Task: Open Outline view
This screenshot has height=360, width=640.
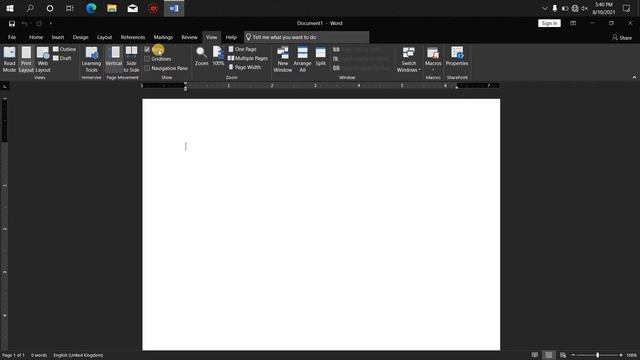Action: (x=64, y=49)
